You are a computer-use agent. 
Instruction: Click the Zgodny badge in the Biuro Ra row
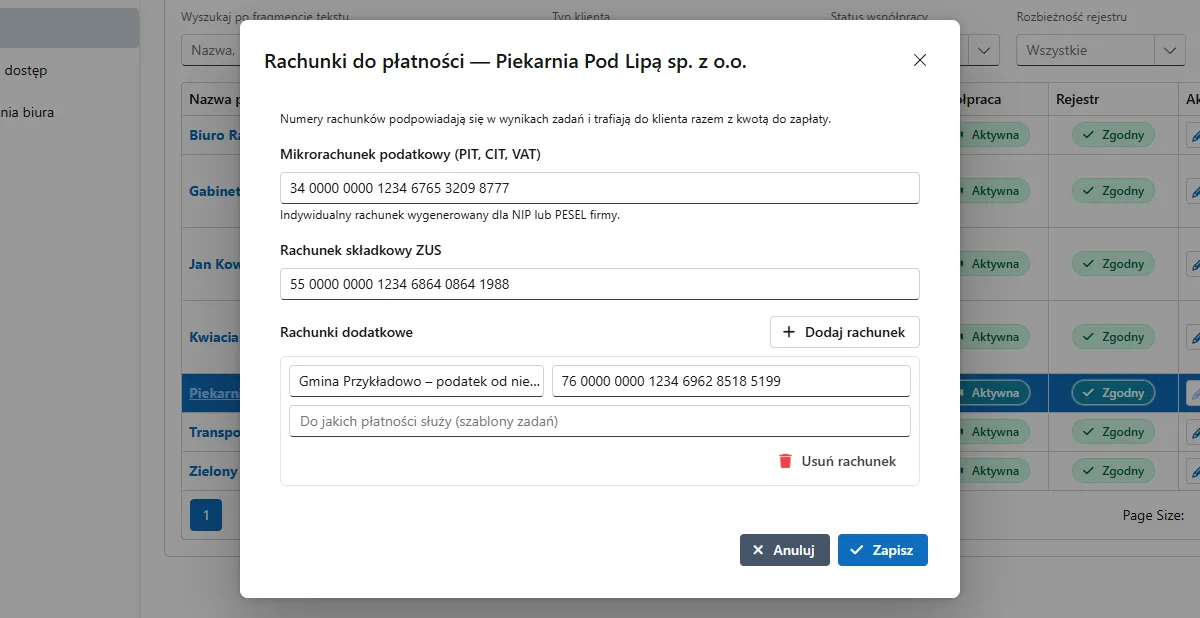point(1113,135)
